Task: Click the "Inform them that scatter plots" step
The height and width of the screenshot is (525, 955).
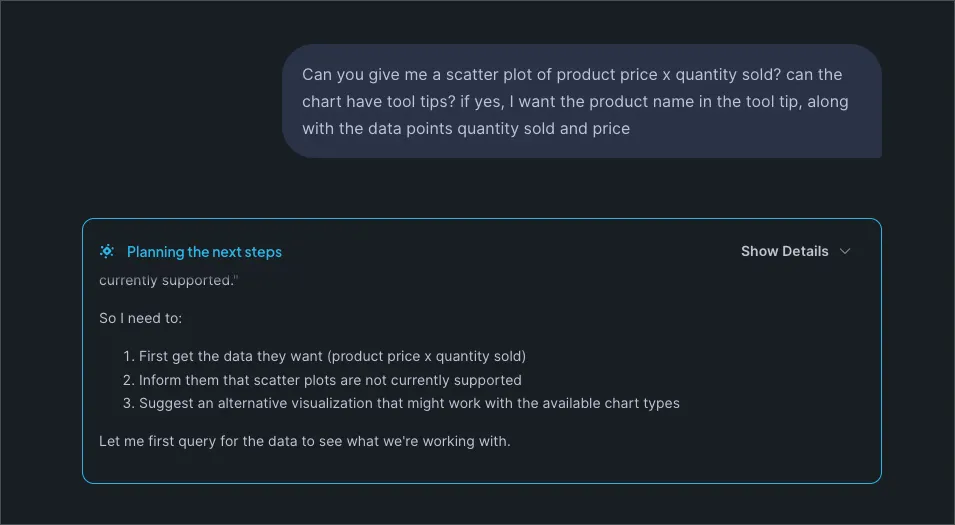Action: [330, 380]
